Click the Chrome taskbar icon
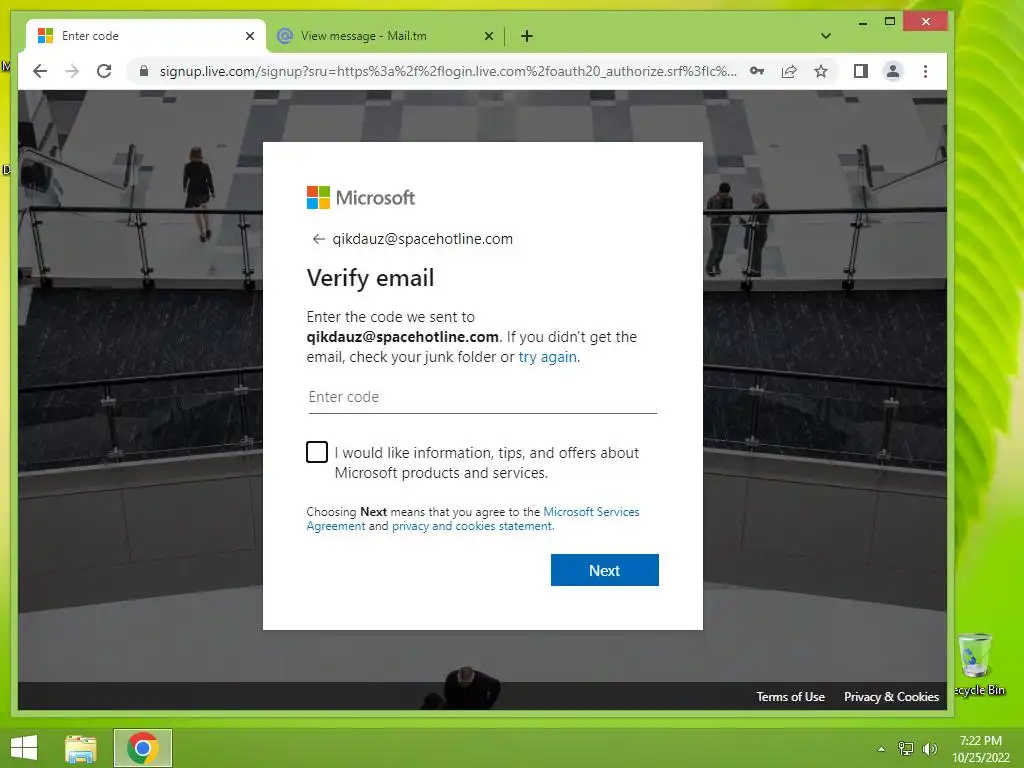This screenshot has width=1024, height=768. pos(143,748)
